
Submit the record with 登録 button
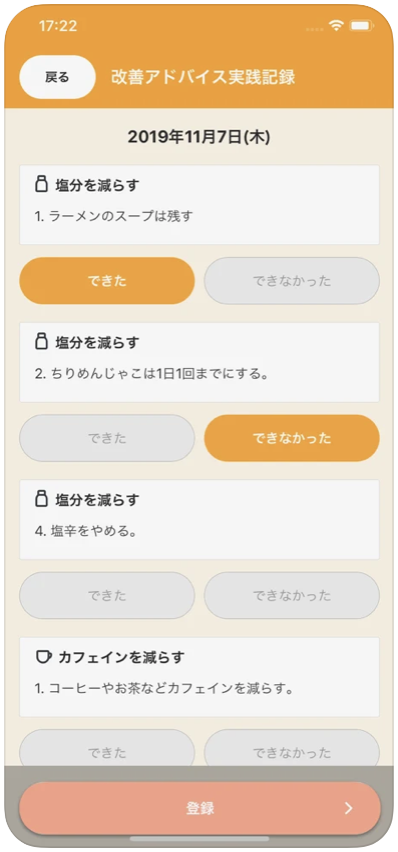(200, 809)
